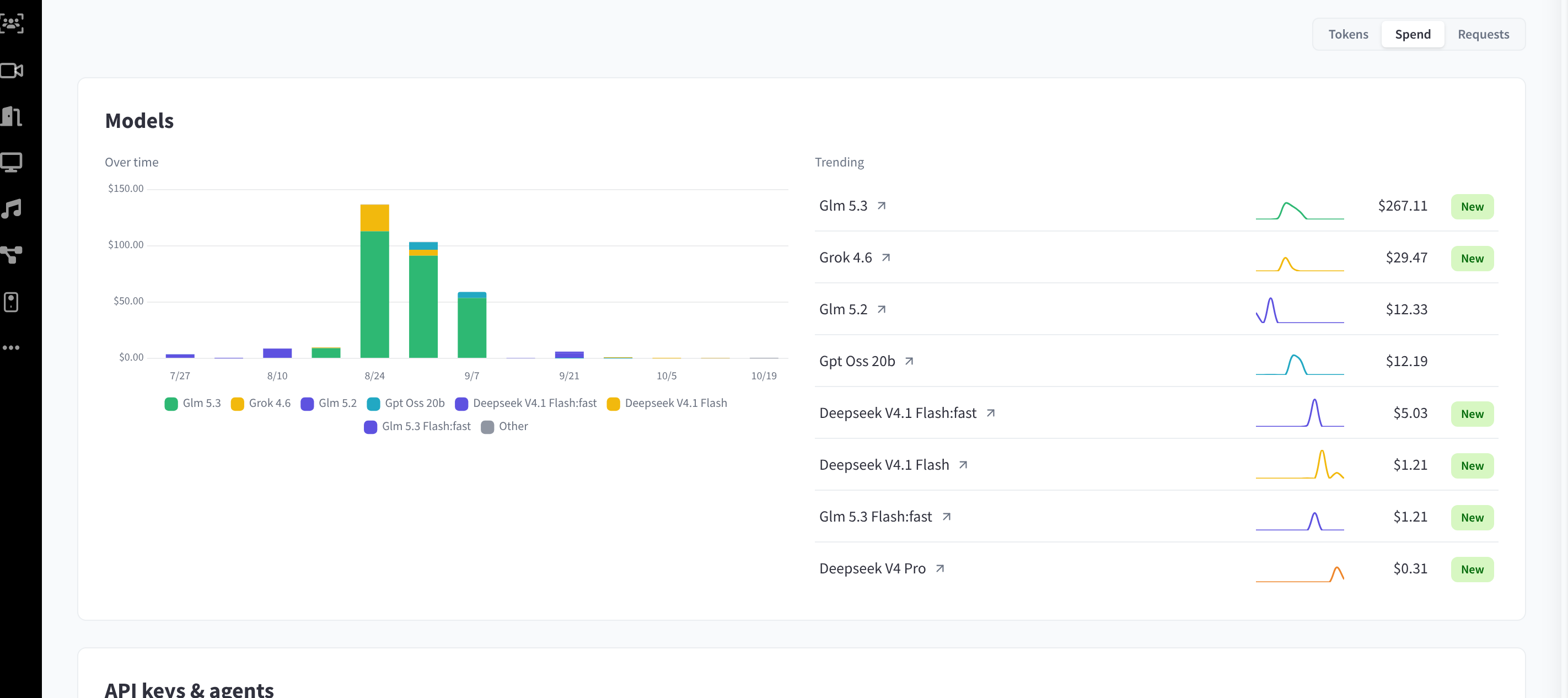Click the New badge on Grok 4.6 row

click(x=1472, y=258)
